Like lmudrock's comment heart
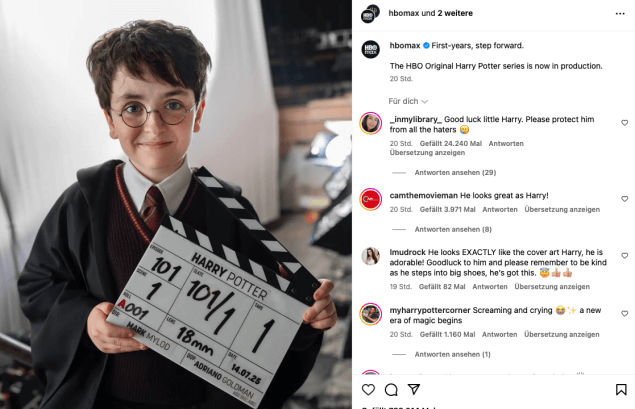The image size is (635, 409). pos(624,256)
